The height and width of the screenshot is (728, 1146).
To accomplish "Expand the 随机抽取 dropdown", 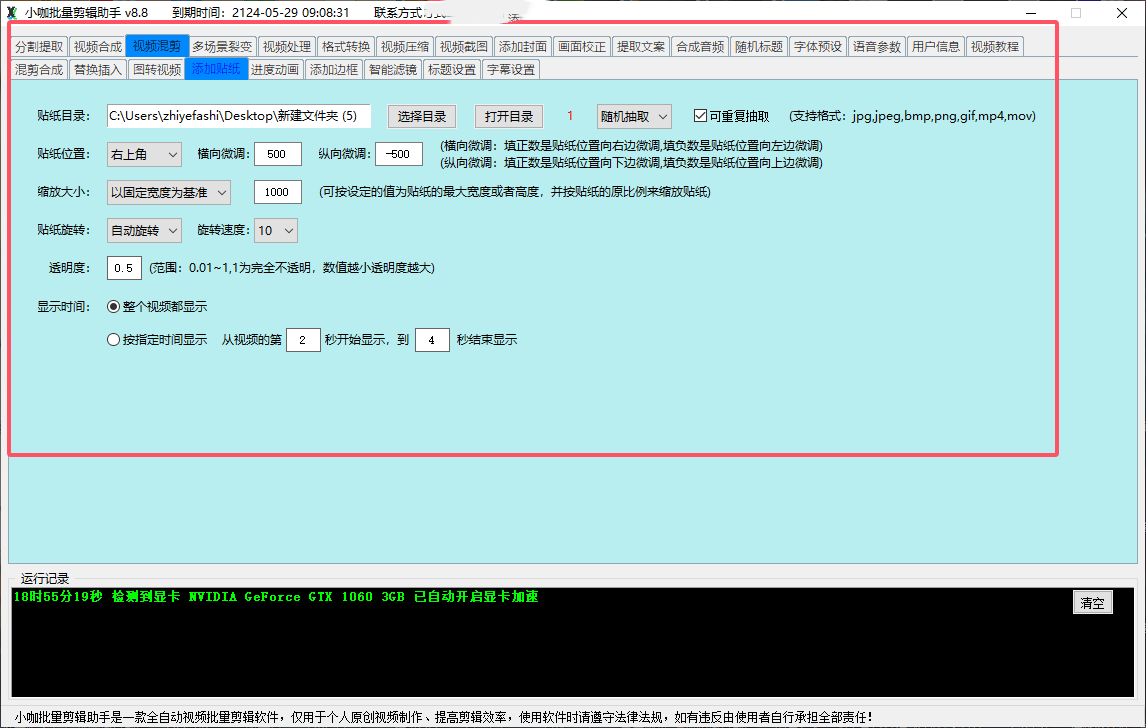I will [x=634, y=116].
